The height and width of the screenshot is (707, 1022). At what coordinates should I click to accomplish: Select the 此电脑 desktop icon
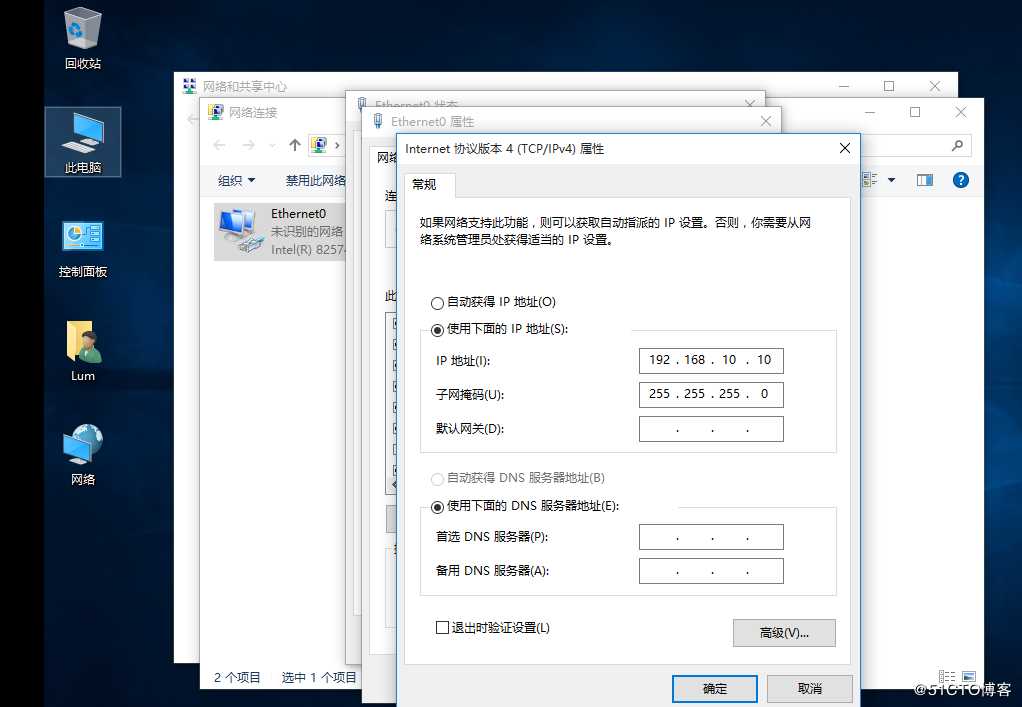[x=83, y=142]
